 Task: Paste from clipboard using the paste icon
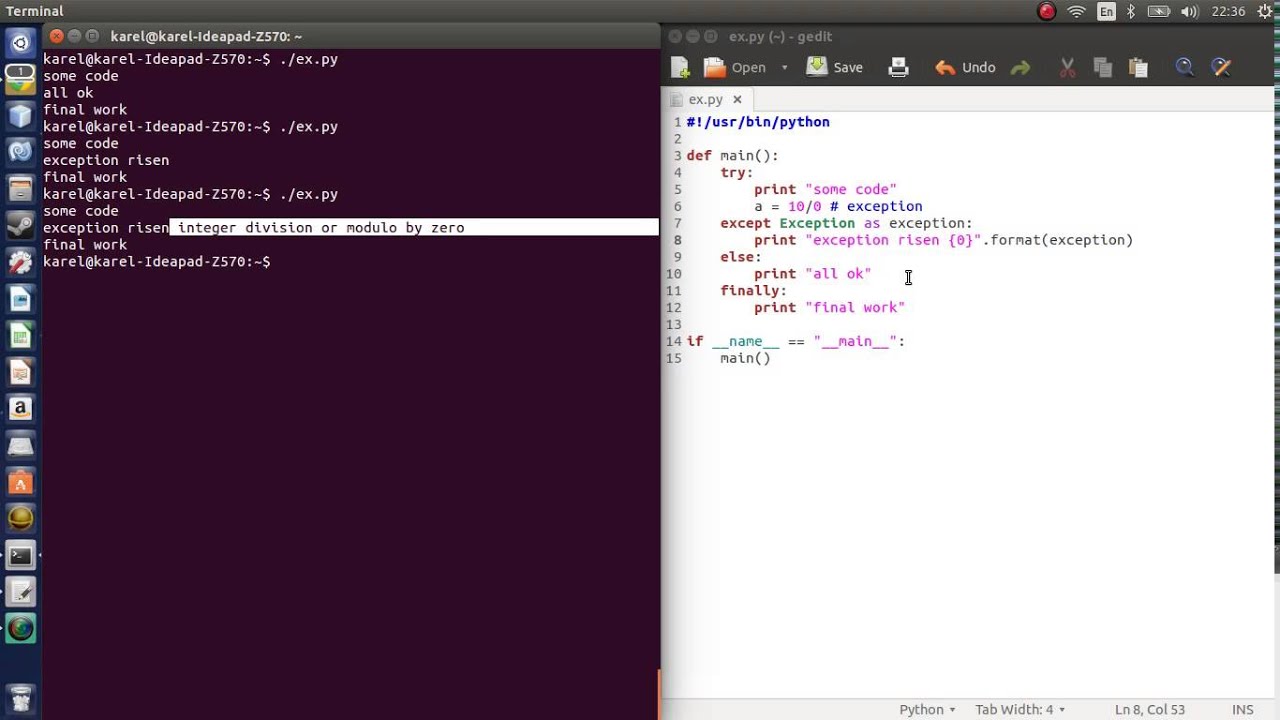point(1138,67)
